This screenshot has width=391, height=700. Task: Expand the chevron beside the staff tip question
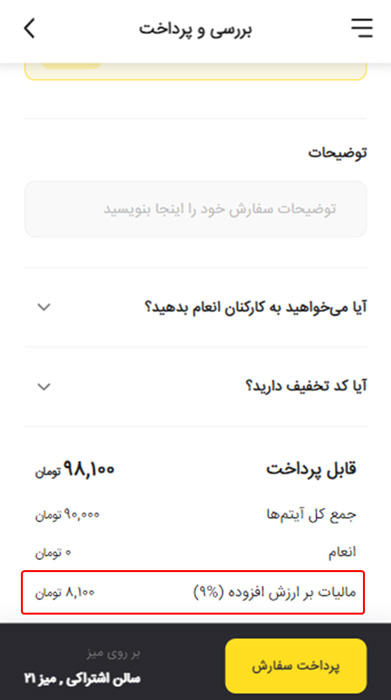[44, 307]
